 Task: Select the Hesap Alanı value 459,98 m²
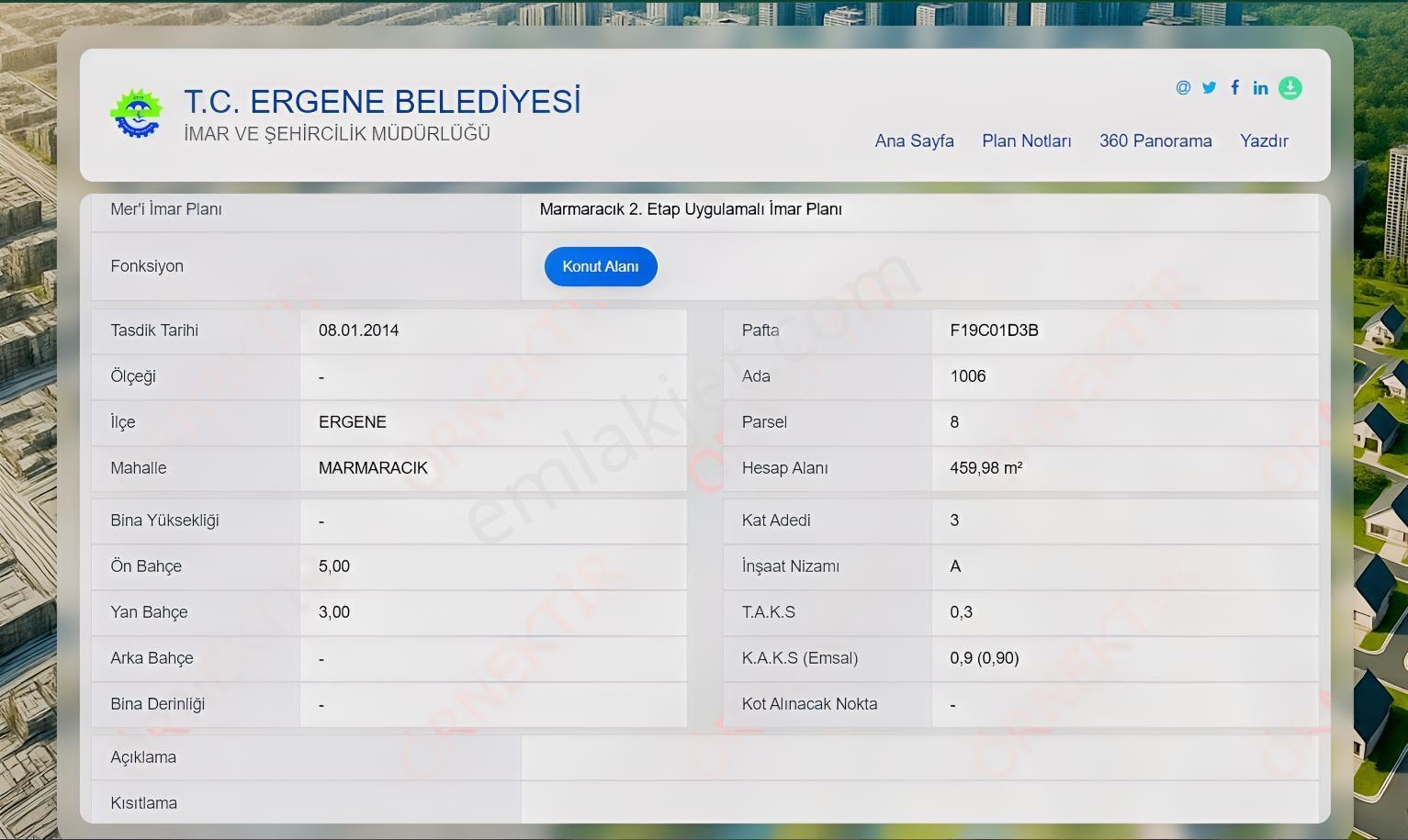[x=986, y=468]
